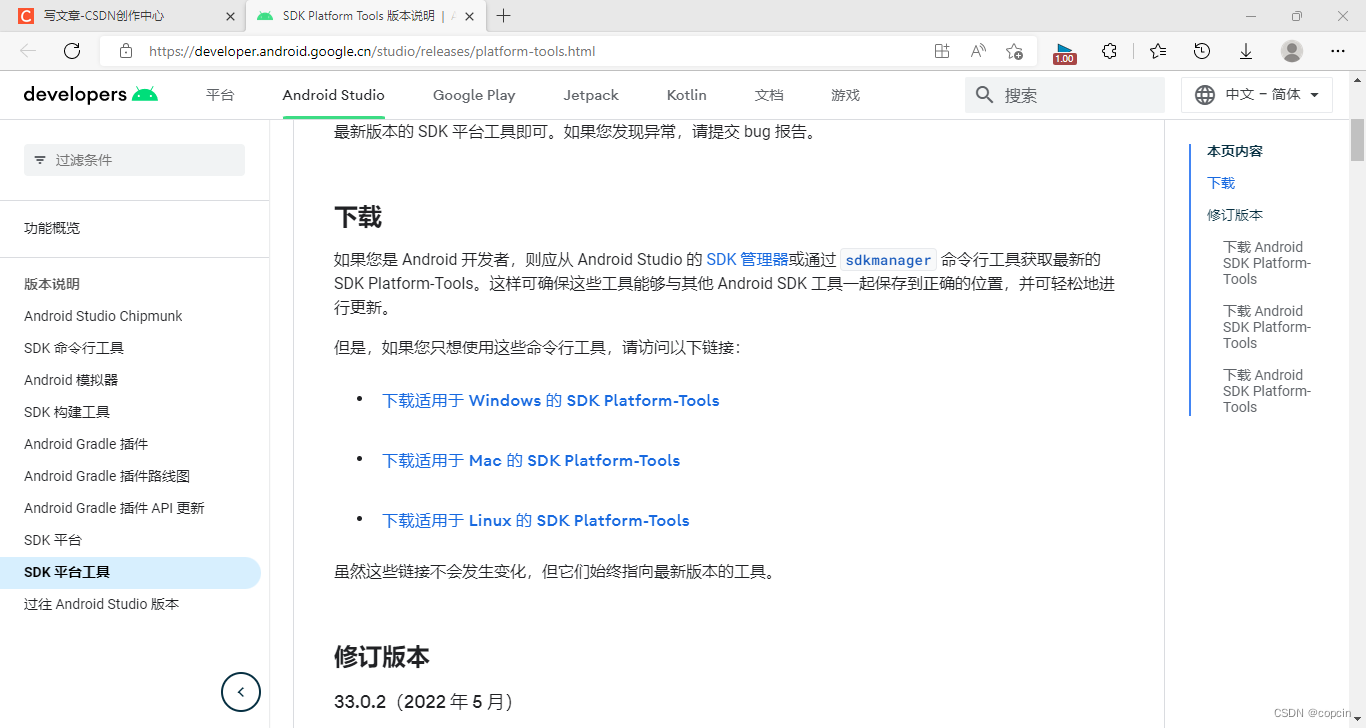Screen dimensions: 1366x728
Task: Start read aloud for this page
Action: pos(977,50)
